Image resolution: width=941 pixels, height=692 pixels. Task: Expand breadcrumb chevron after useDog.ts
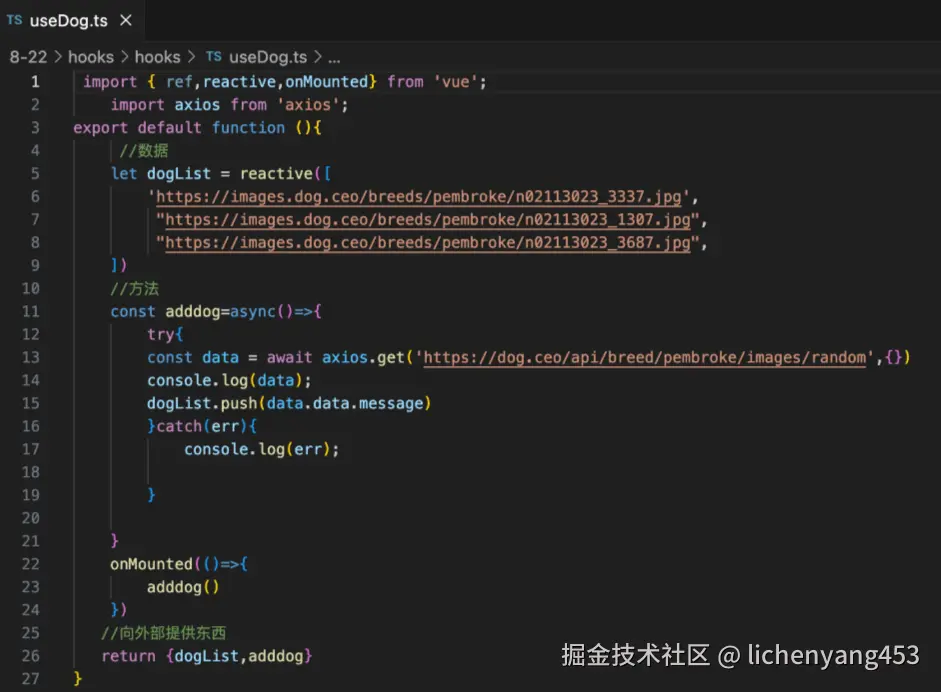coord(317,57)
